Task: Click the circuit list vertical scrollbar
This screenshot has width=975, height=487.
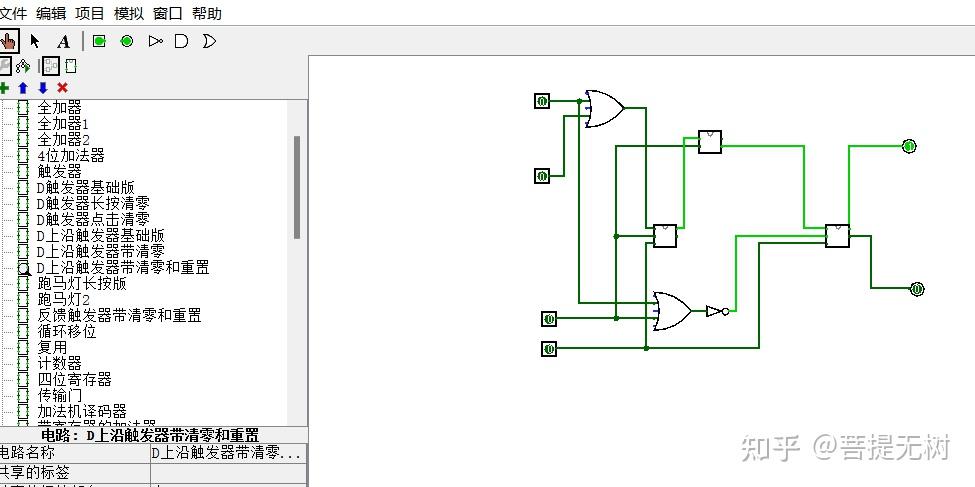Action: pos(297,187)
